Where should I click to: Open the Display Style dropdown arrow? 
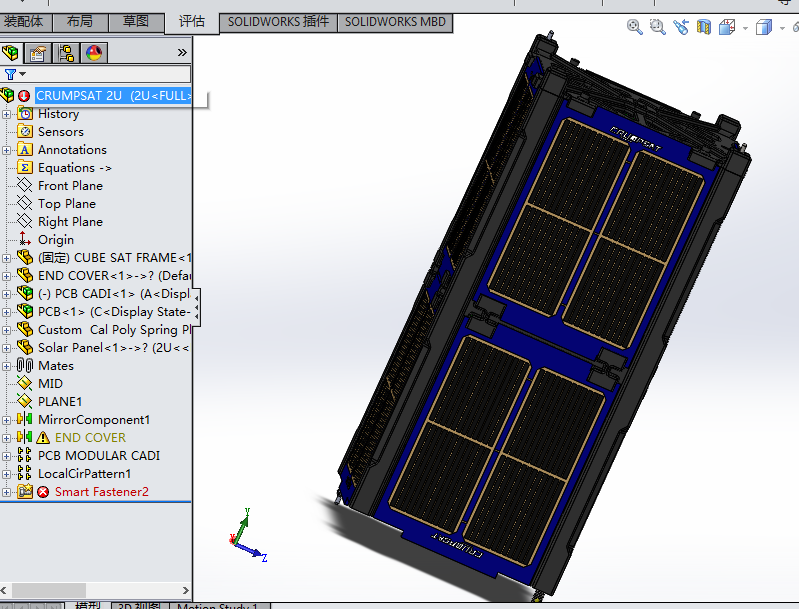tap(782, 28)
